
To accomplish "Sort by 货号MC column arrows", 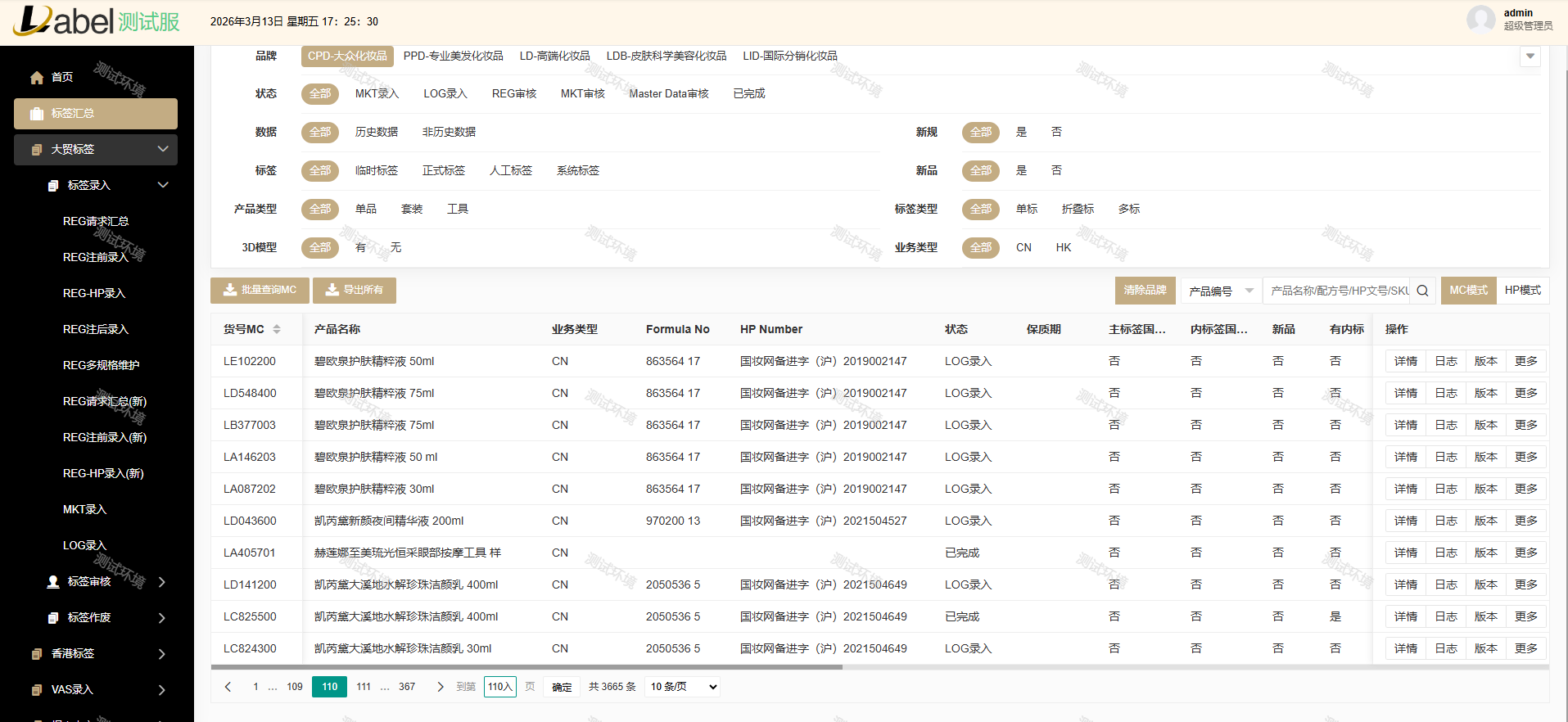I will coord(277,329).
